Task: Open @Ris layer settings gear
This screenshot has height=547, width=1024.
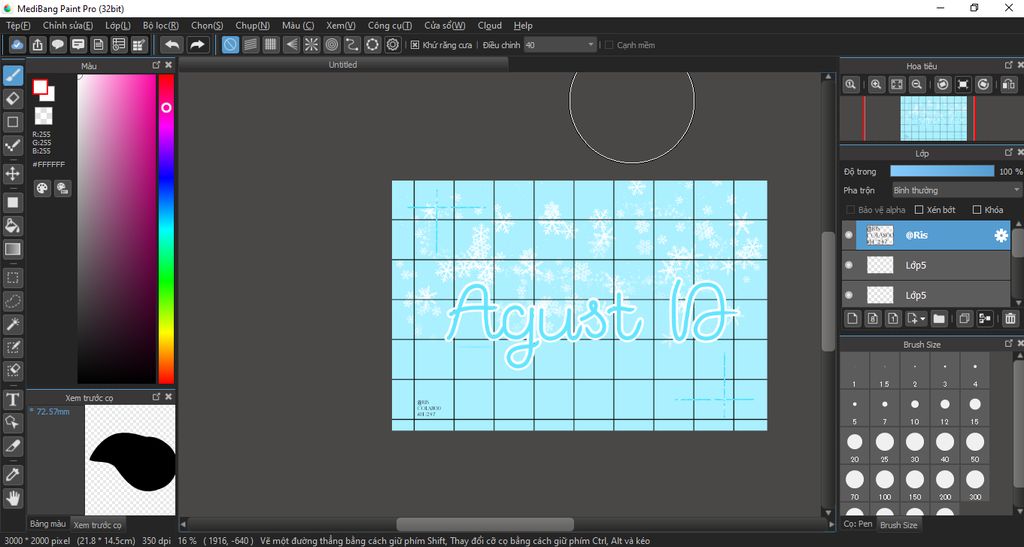Action: coord(1000,236)
